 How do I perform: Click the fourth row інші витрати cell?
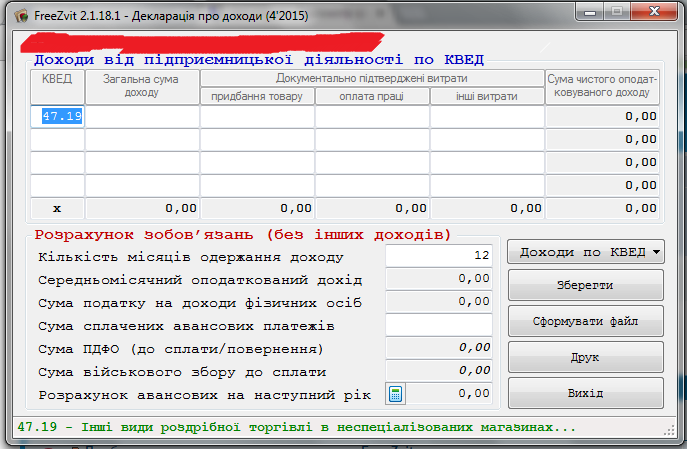click(x=487, y=185)
